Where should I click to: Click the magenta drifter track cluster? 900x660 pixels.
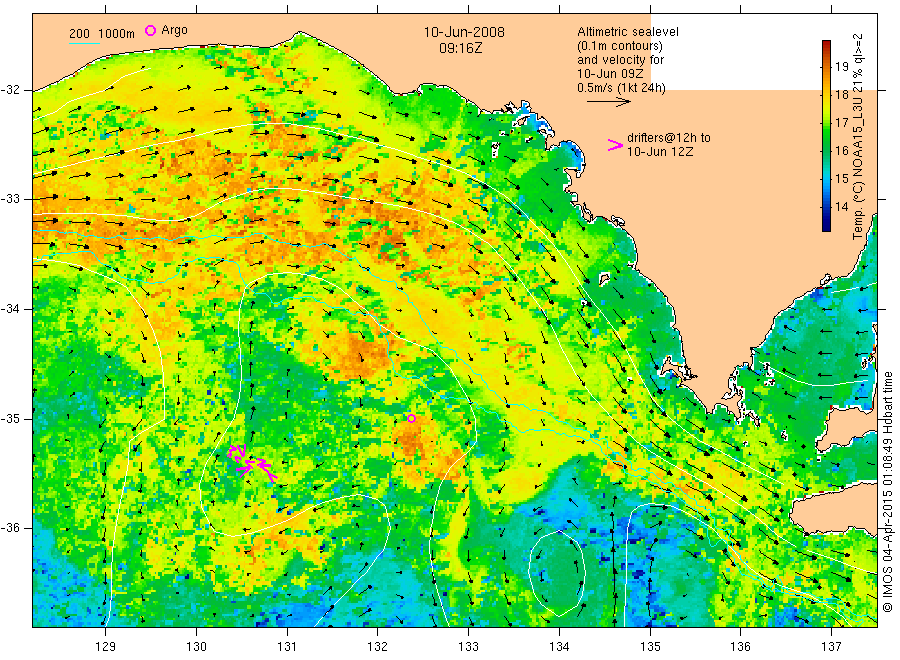252,461
